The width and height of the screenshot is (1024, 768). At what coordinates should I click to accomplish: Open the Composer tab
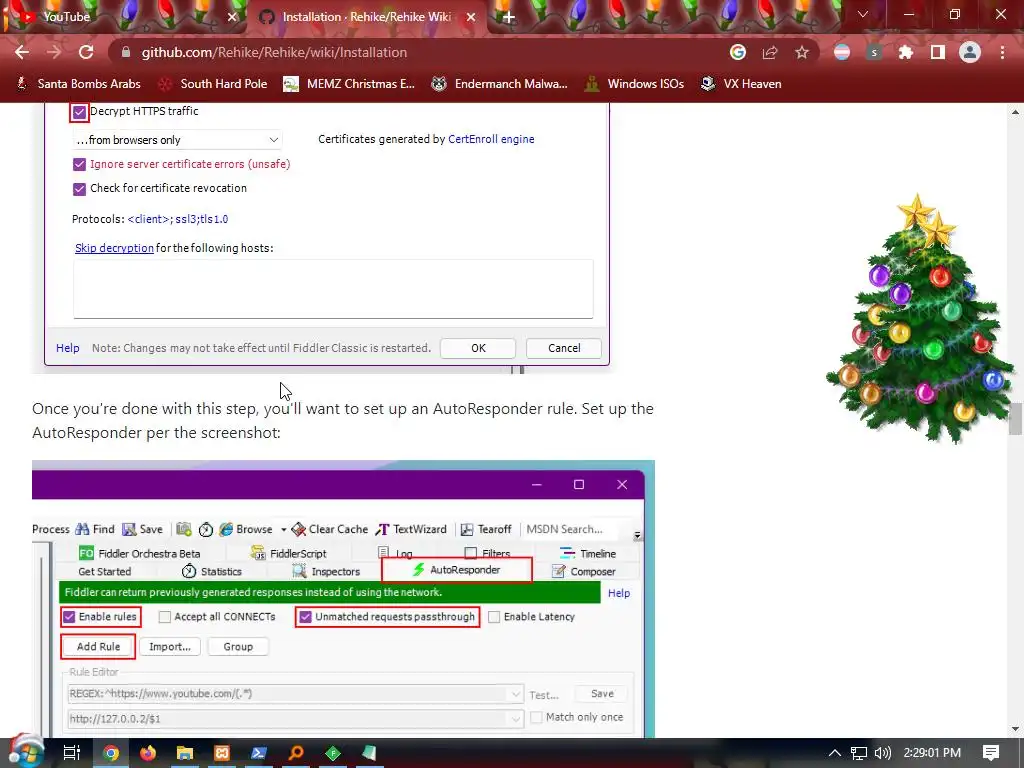584,571
